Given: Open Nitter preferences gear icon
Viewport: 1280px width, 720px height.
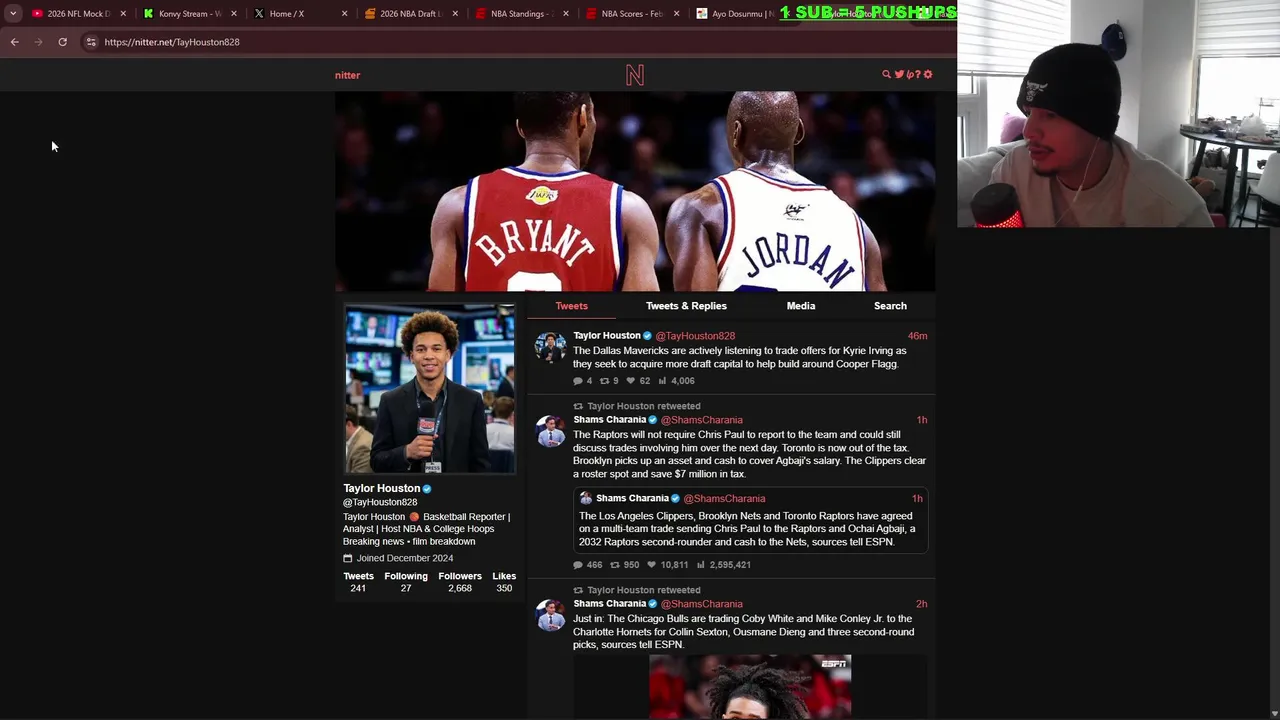Looking at the screenshot, I should 928,74.
